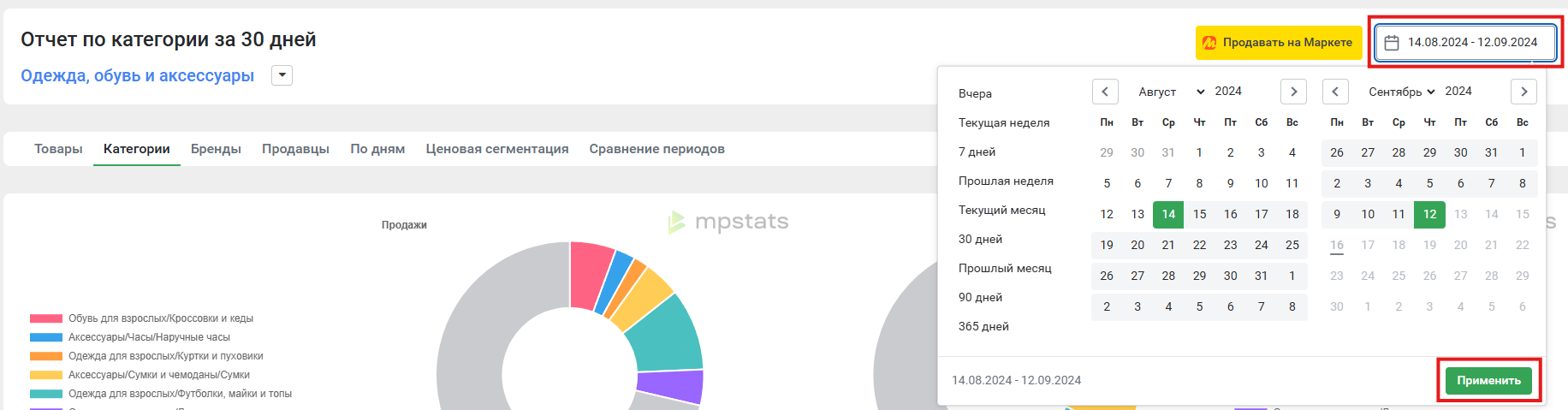Go to previous month in August calendar
1568x410 pixels.
[1105, 92]
